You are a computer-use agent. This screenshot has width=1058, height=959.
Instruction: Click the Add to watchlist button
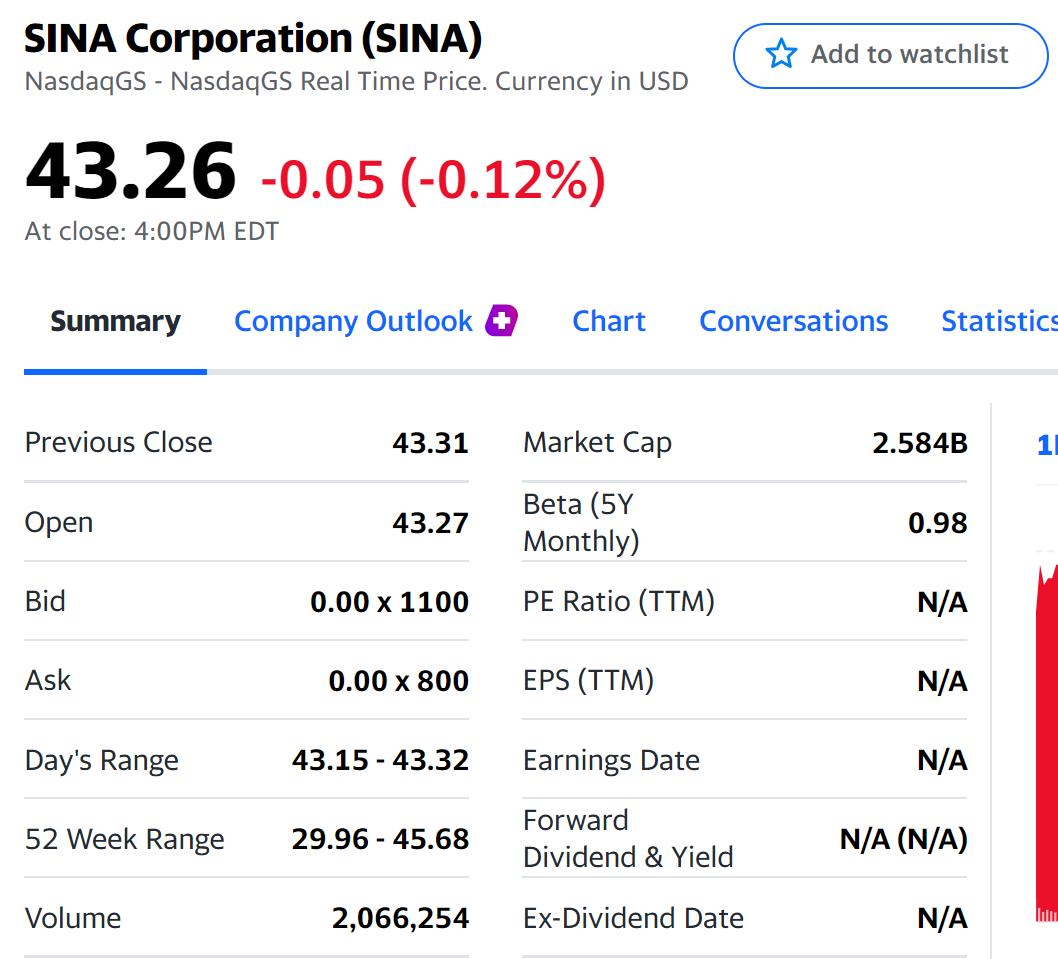[x=891, y=55]
